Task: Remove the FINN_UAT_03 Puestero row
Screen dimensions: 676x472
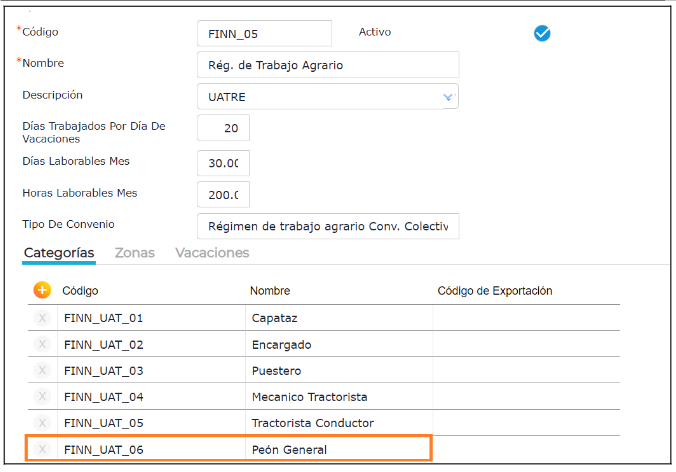Action: click(42, 371)
